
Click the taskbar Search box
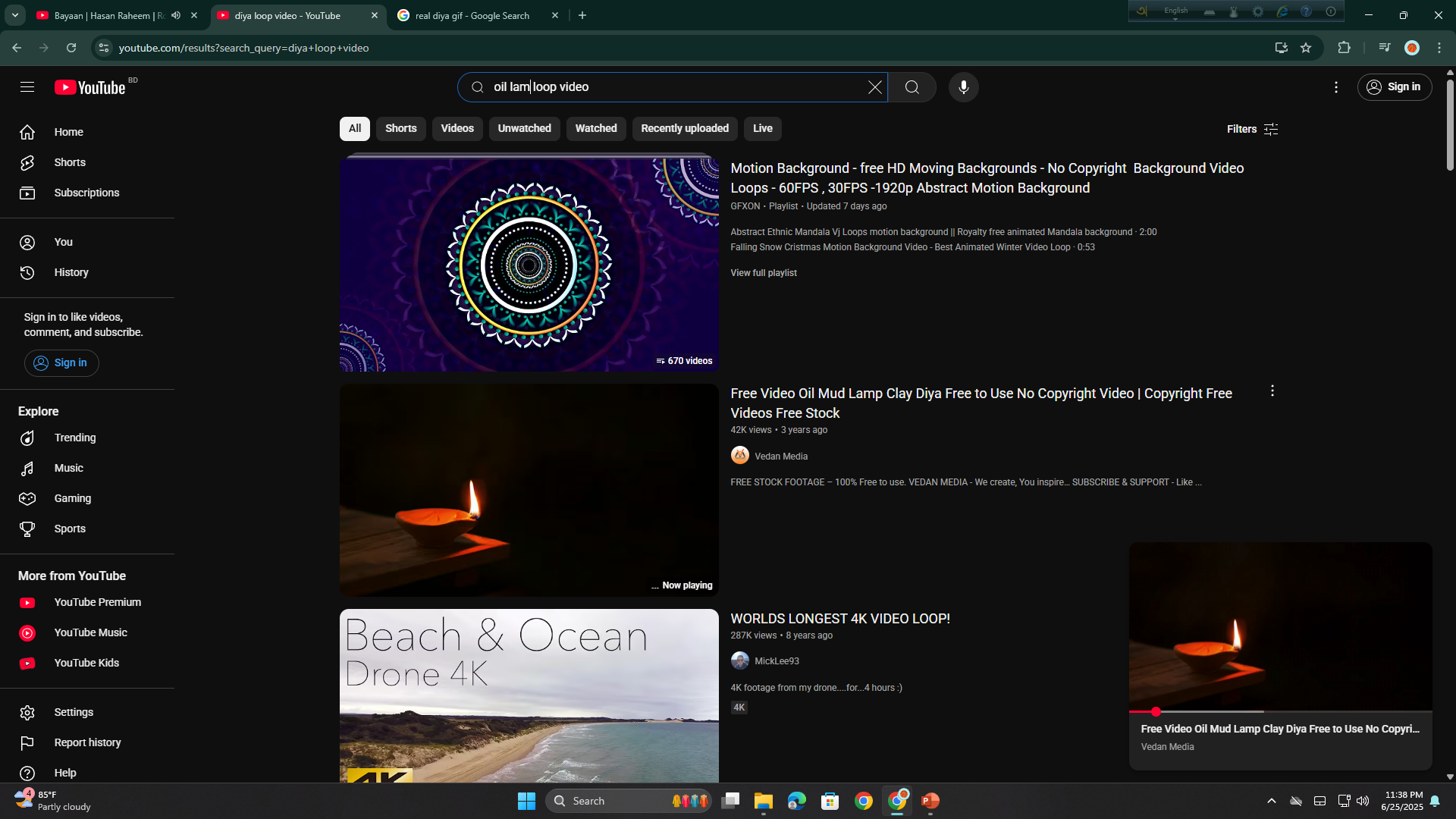tap(628, 801)
